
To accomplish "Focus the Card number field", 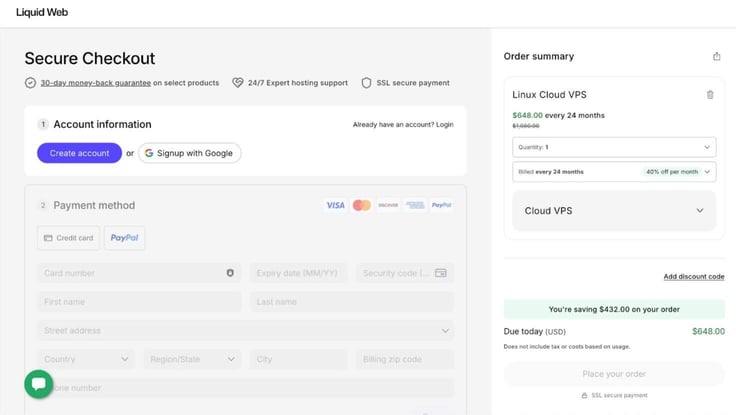I will (x=139, y=273).
